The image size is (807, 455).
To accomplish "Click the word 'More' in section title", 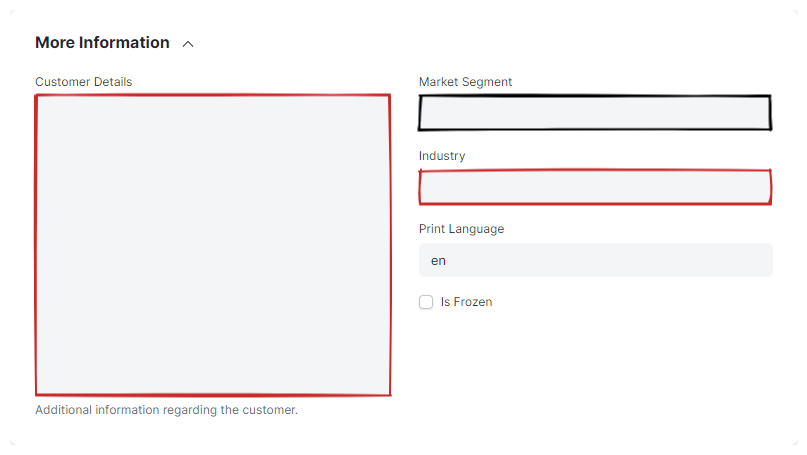I will tap(54, 43).
